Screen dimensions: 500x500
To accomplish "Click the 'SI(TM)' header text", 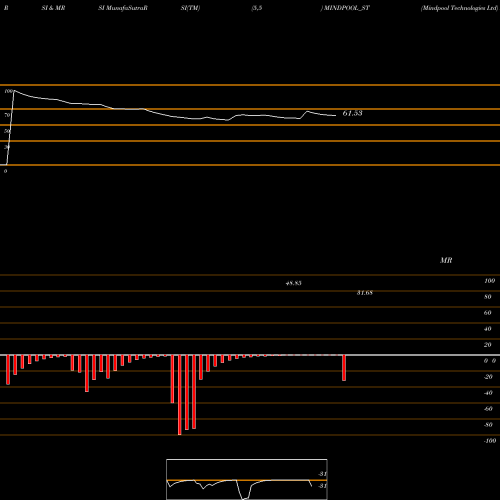I will coord(190,8).
